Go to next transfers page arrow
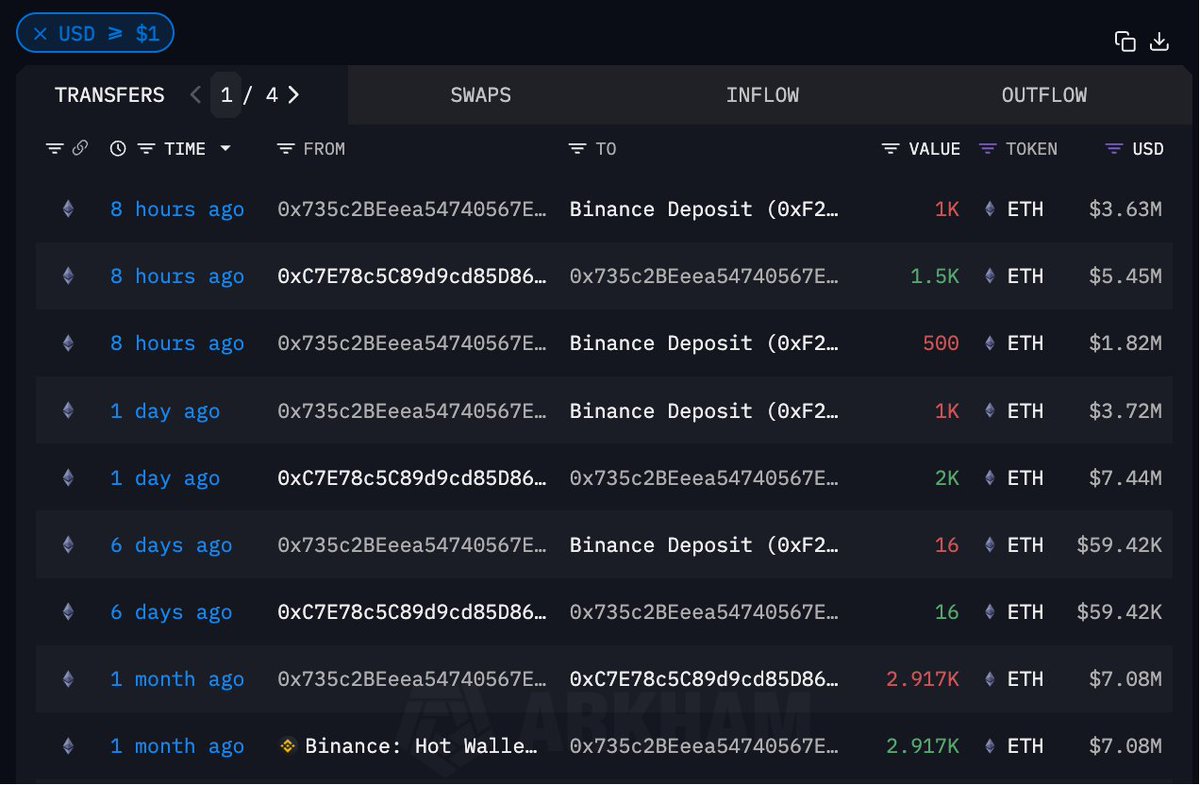The width and height of the screenshot is (1200, 785). coord(293,95)
